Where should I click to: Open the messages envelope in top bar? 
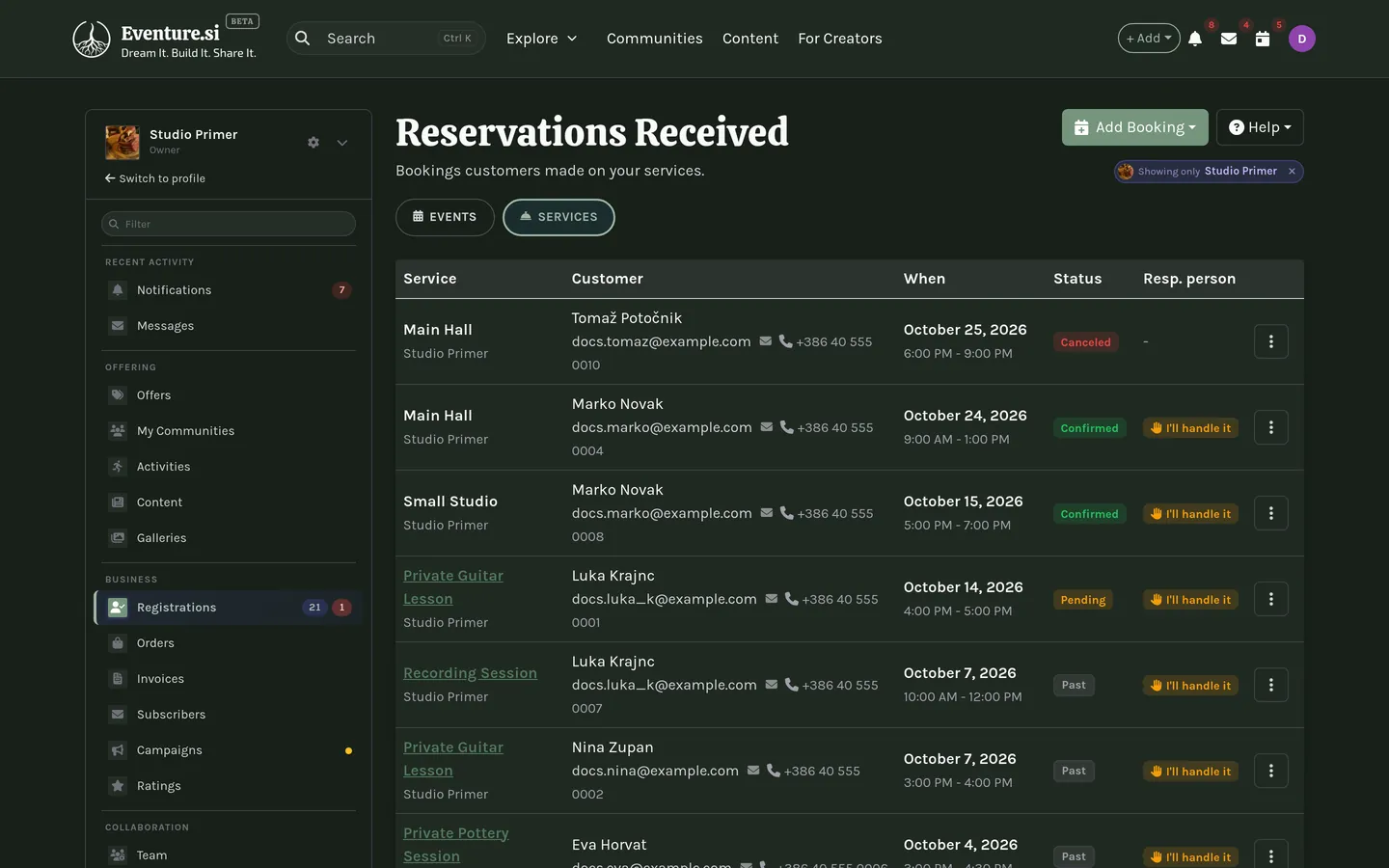pyautogui.click(x=1229, y=39)
